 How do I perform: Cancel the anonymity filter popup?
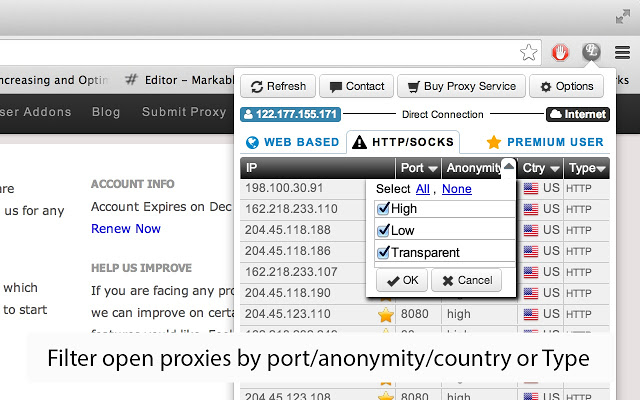(x=467, y=280)
